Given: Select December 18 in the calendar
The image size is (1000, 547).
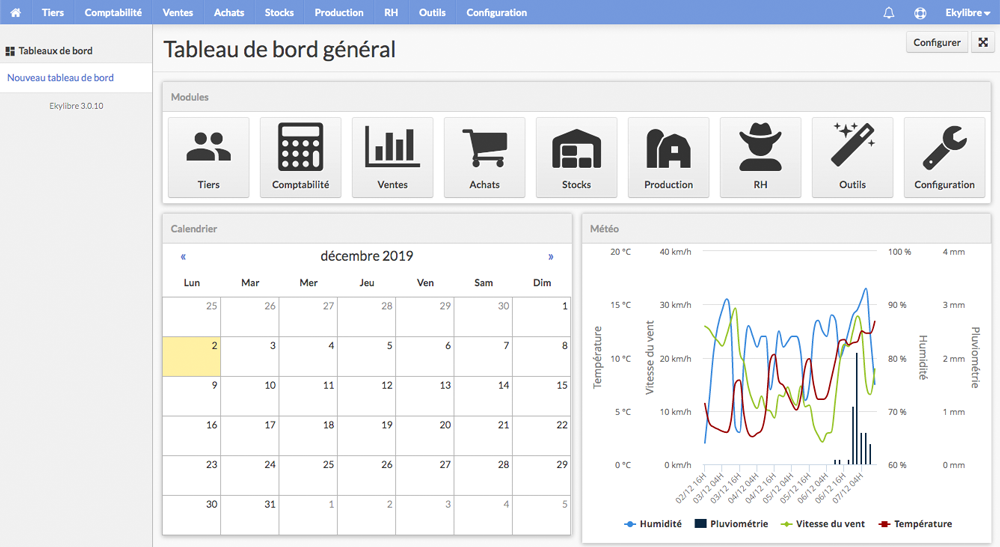Looking at the screenshot, I should [308, 435].
